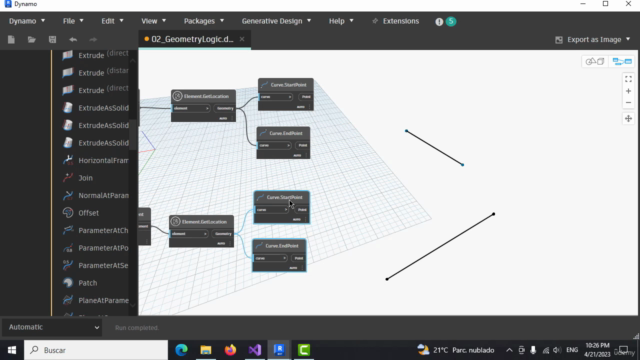Select the upper Curve.EndPoint node header
This screenshot has height=360, width=640.
pyautogui.click(x=283, y=133)
